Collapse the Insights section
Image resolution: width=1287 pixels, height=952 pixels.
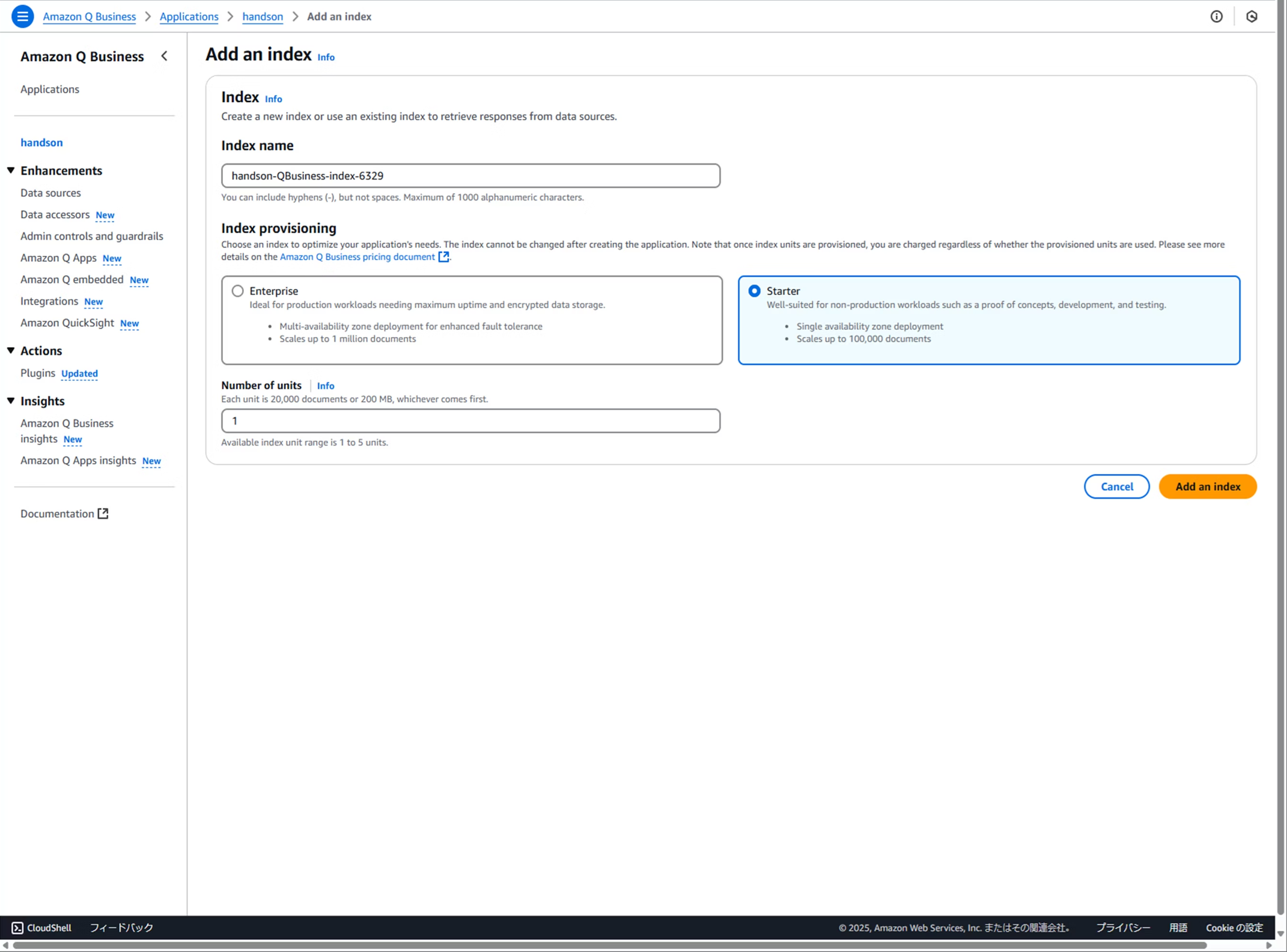point(11,401)
